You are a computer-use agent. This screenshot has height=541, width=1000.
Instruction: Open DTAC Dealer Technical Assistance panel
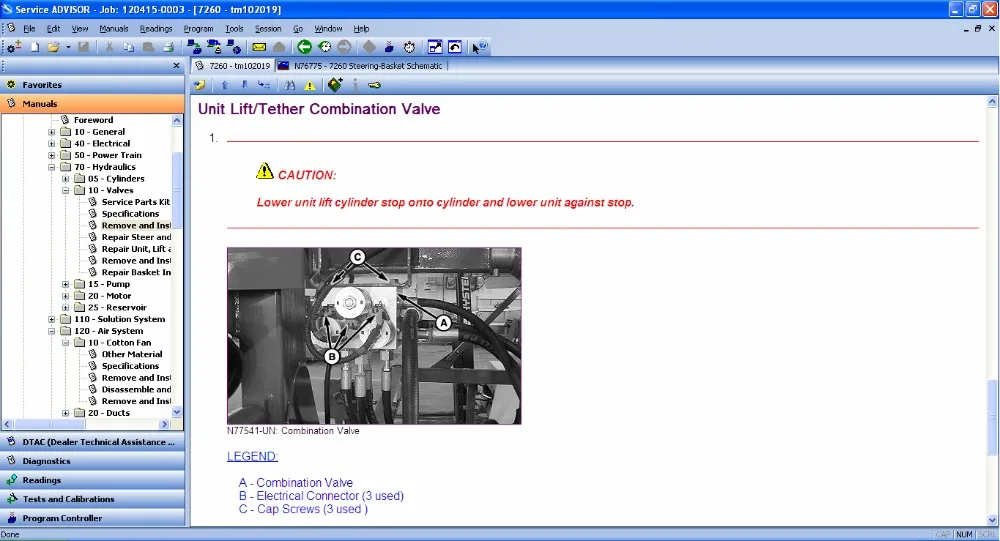pos(92,441)
